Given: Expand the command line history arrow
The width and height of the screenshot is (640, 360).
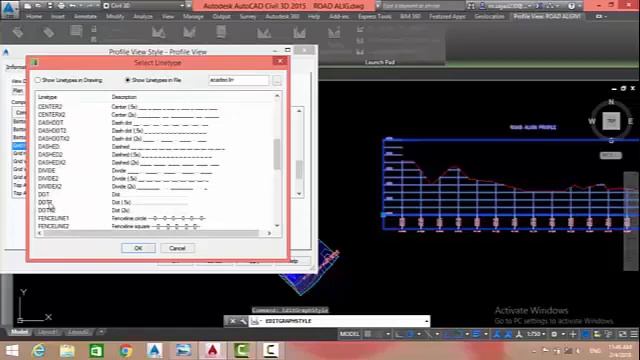Looking at the screenshot, I should pos(426,321).
